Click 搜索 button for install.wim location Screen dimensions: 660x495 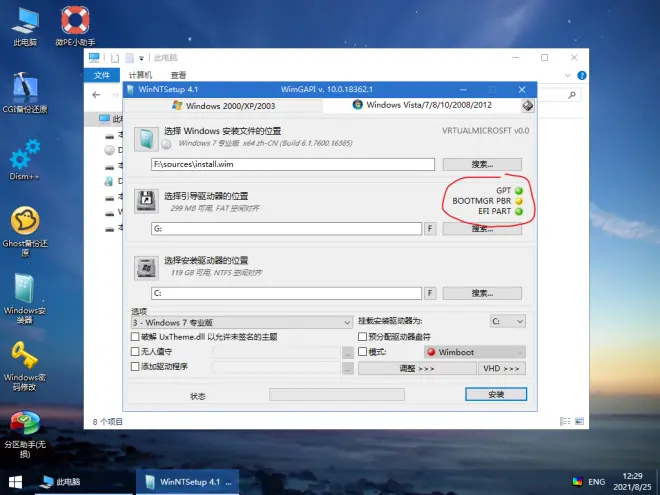point(482,164)
